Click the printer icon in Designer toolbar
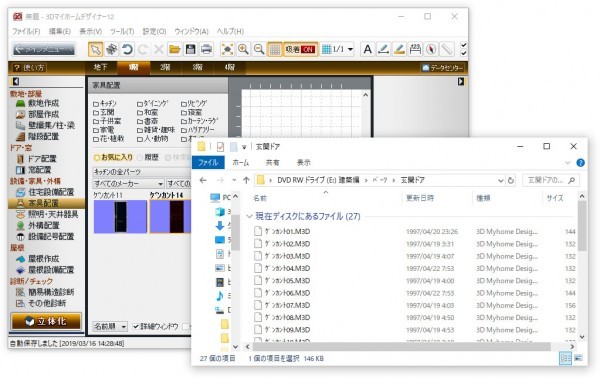Image resolution: width=600 pixels, height=378 pixels. [x=206, y=49]
